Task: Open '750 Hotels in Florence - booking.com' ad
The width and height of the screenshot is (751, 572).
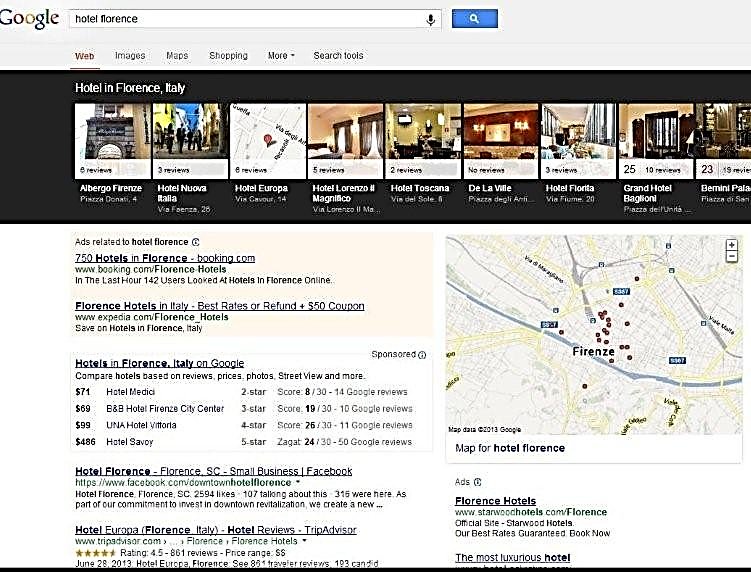Action: pos(165,258)
